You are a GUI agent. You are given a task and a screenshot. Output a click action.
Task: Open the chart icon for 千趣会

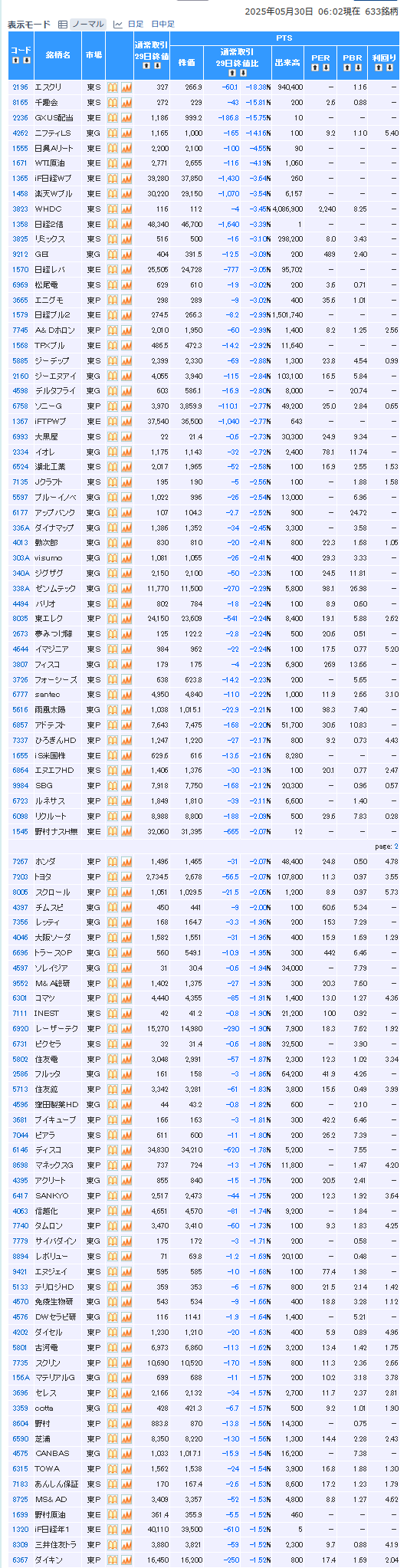[x=126, y=103]
